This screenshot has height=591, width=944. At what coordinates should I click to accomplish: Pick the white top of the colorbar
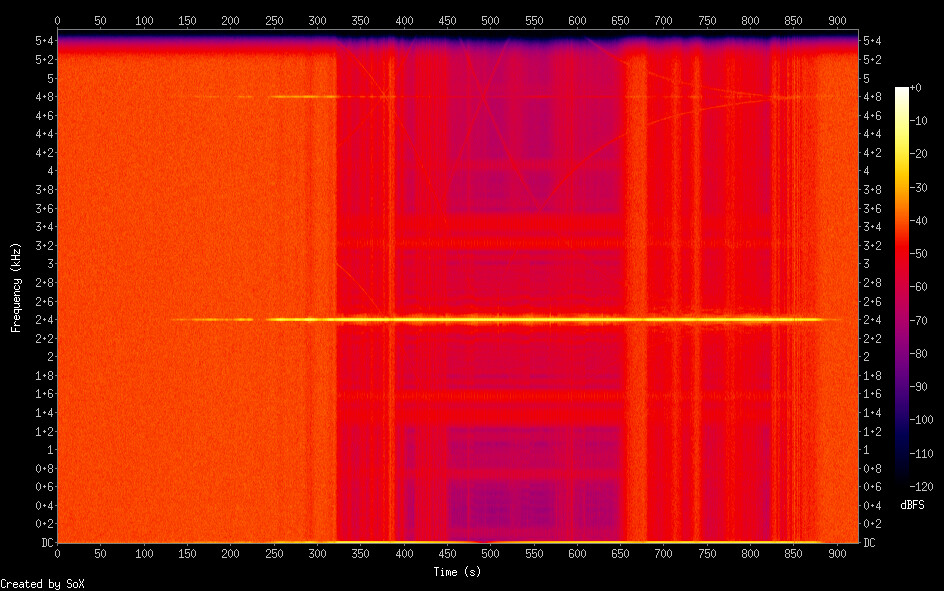902,91
